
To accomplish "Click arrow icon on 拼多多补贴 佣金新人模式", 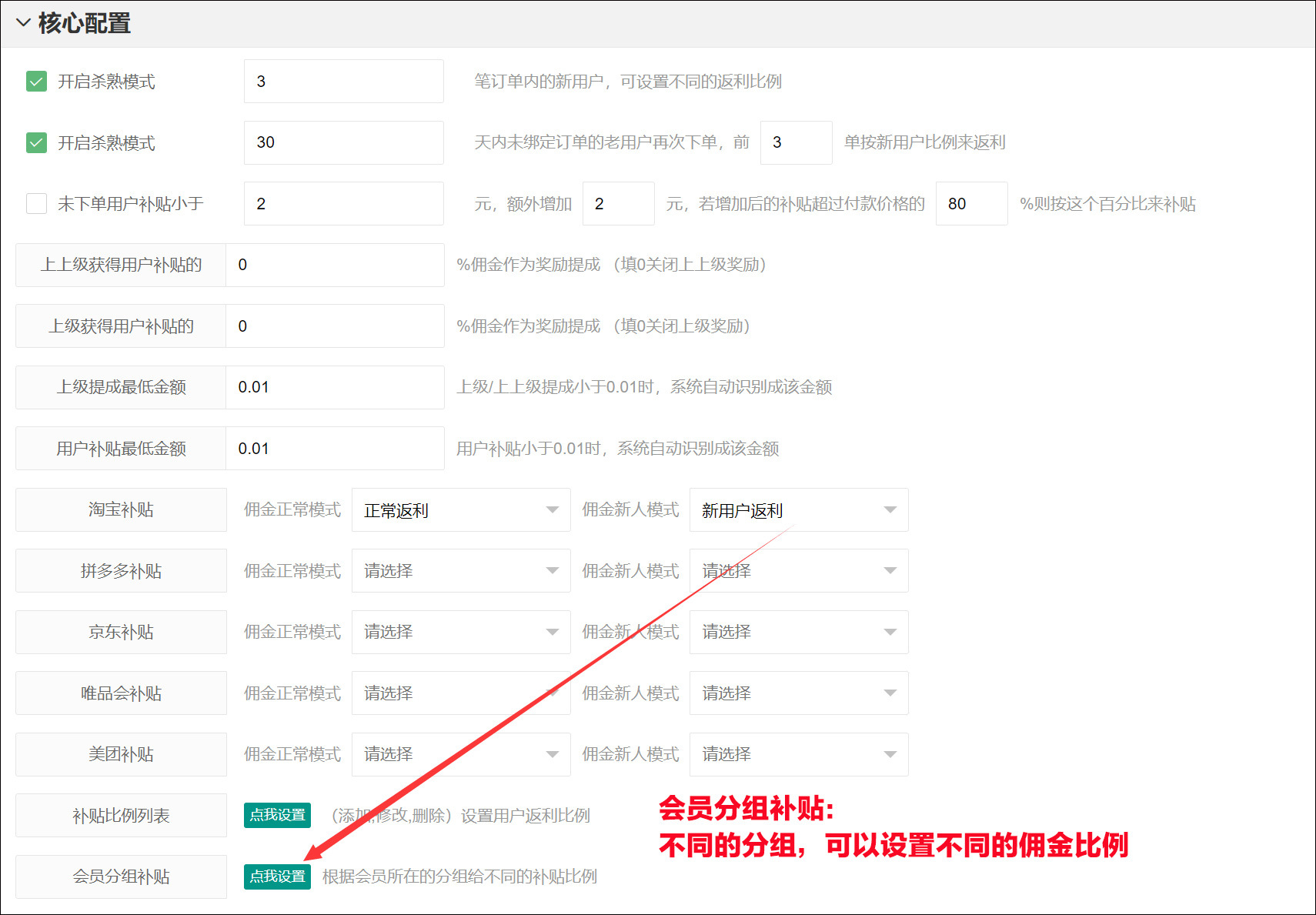I will 890,571.
